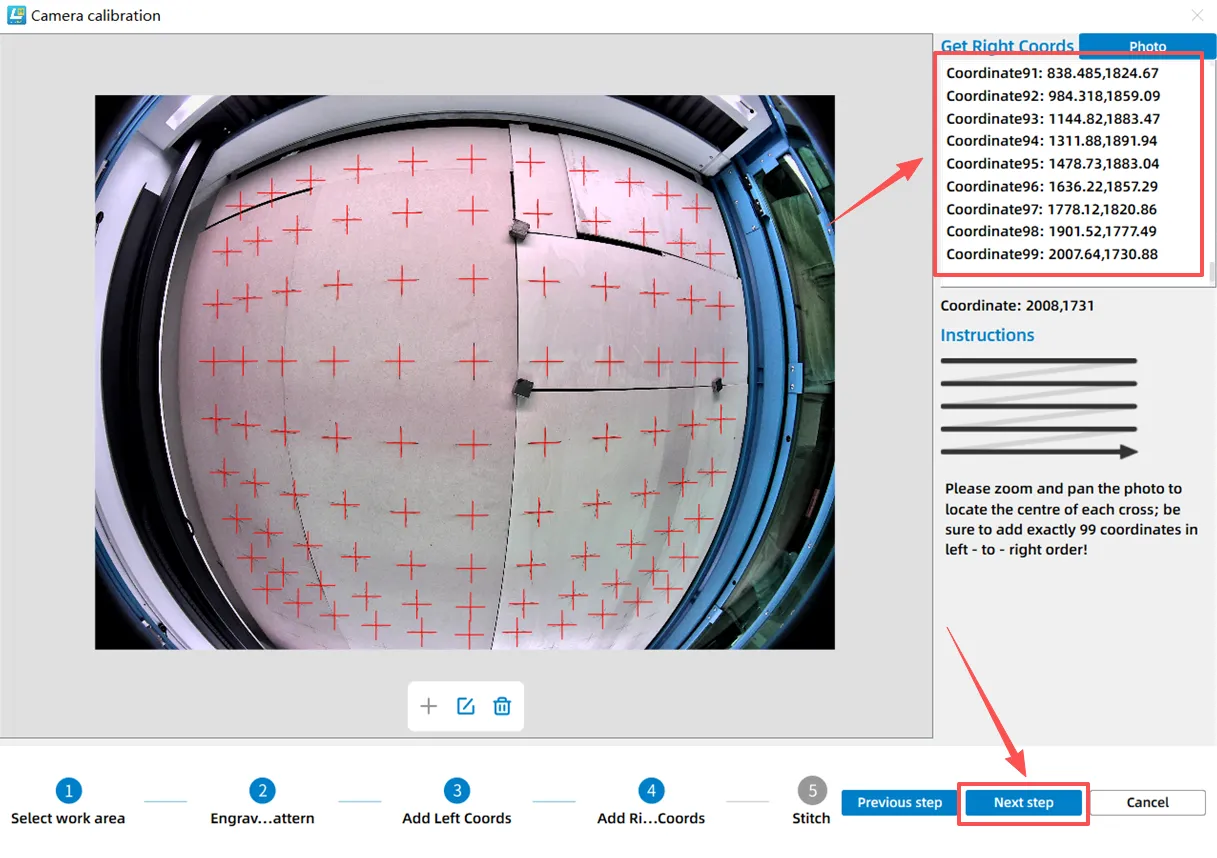The height and width of the screenshot is (858, 1217).
Task: Open step 5 Stitch
Action: (x=811, y=791)
